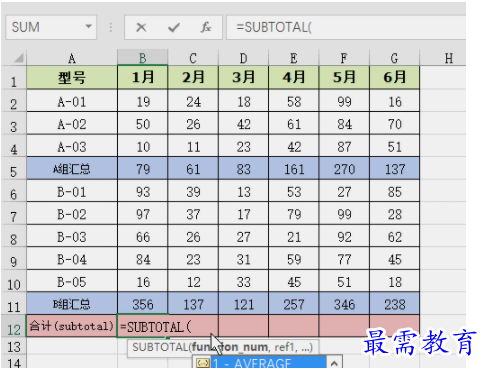This screenshot has width=485, height=374.
Task: Click the Select All corner triangle
Action: click(x=19, y=58)
